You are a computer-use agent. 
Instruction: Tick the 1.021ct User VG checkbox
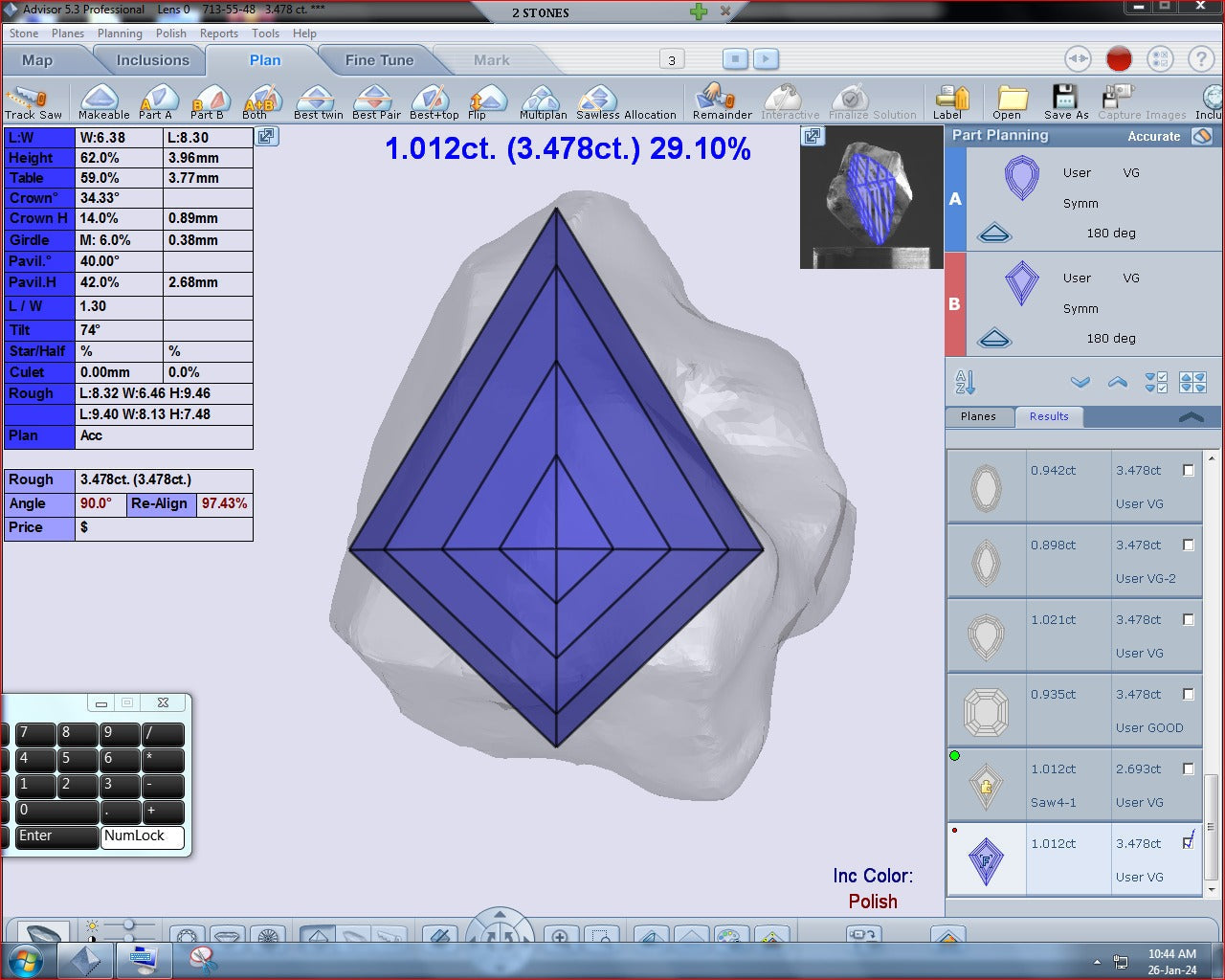coord(1189,620)
